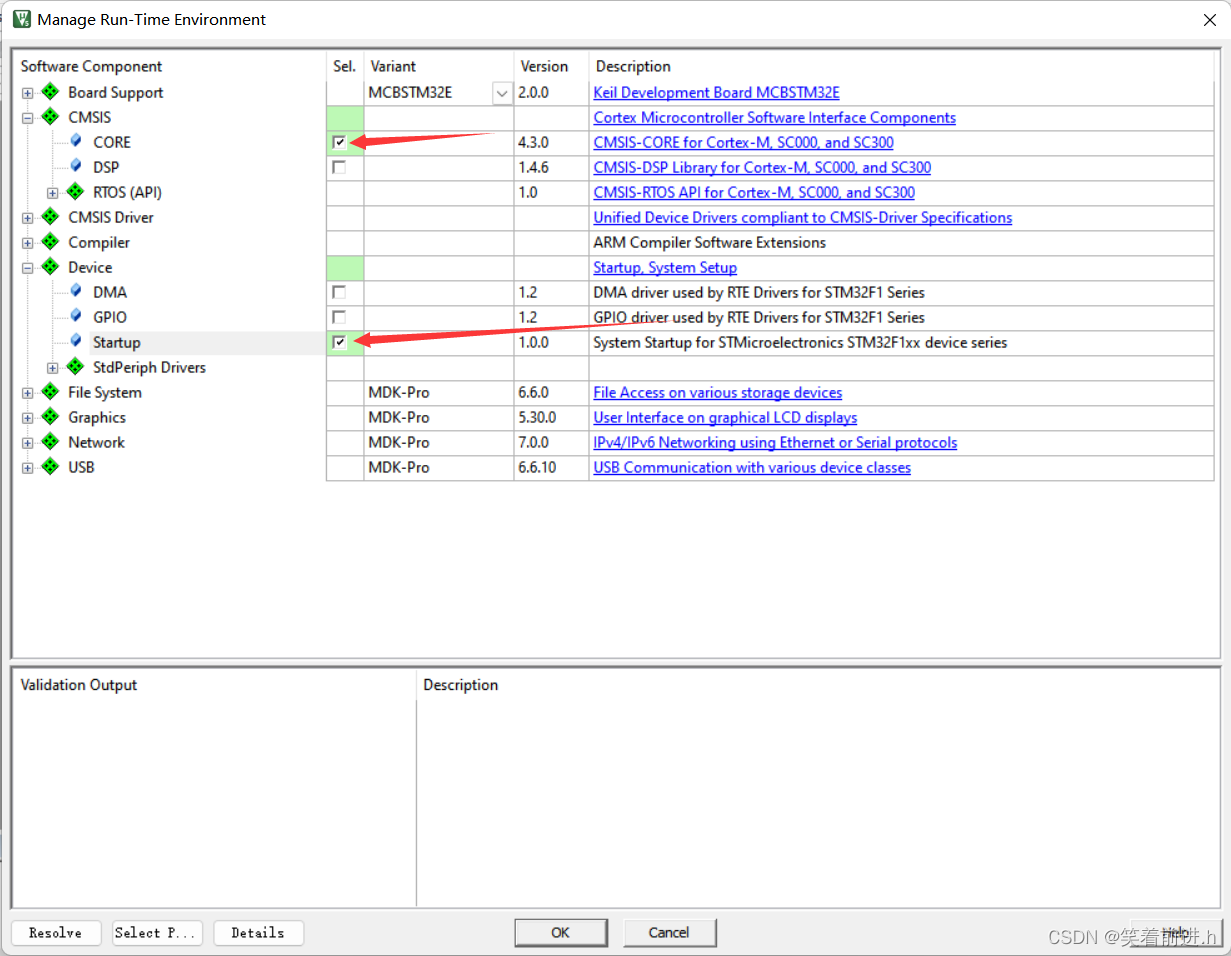Select the File System MDK-Pro variant cell
The width and height of the screenshot is (1231, 956).
439,392
